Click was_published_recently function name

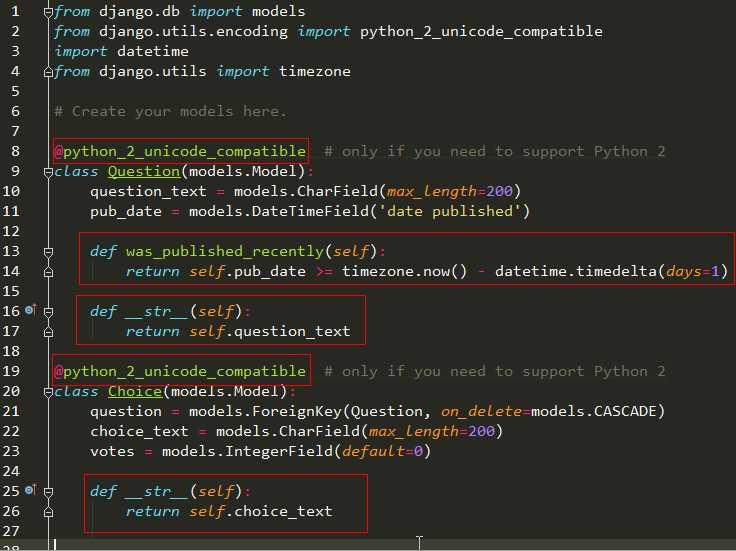tap(225, 252)
